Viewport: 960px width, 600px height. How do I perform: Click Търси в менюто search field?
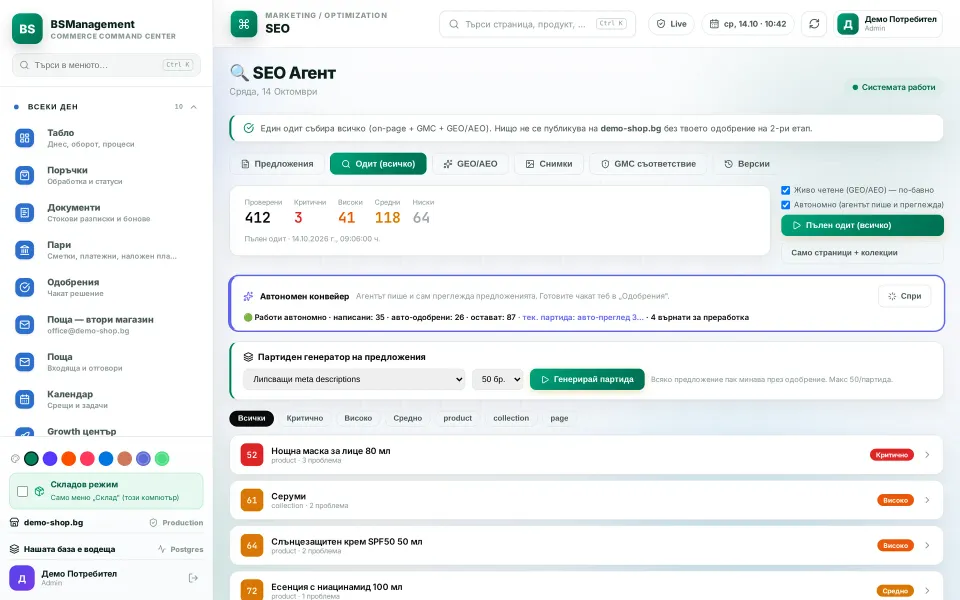[x=107, y=65]
